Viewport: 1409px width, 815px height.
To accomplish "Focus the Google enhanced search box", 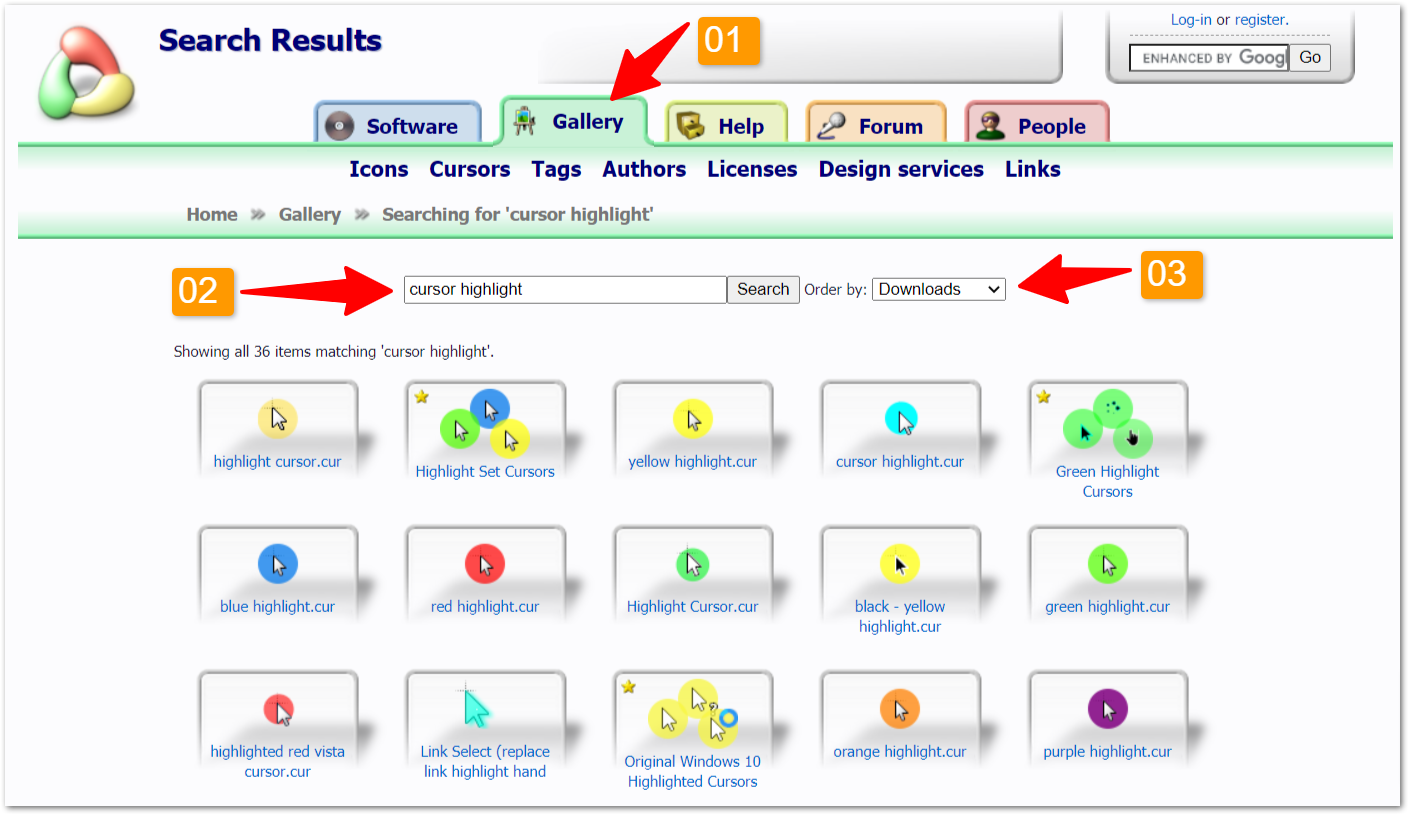I will tap(1208, 58).
